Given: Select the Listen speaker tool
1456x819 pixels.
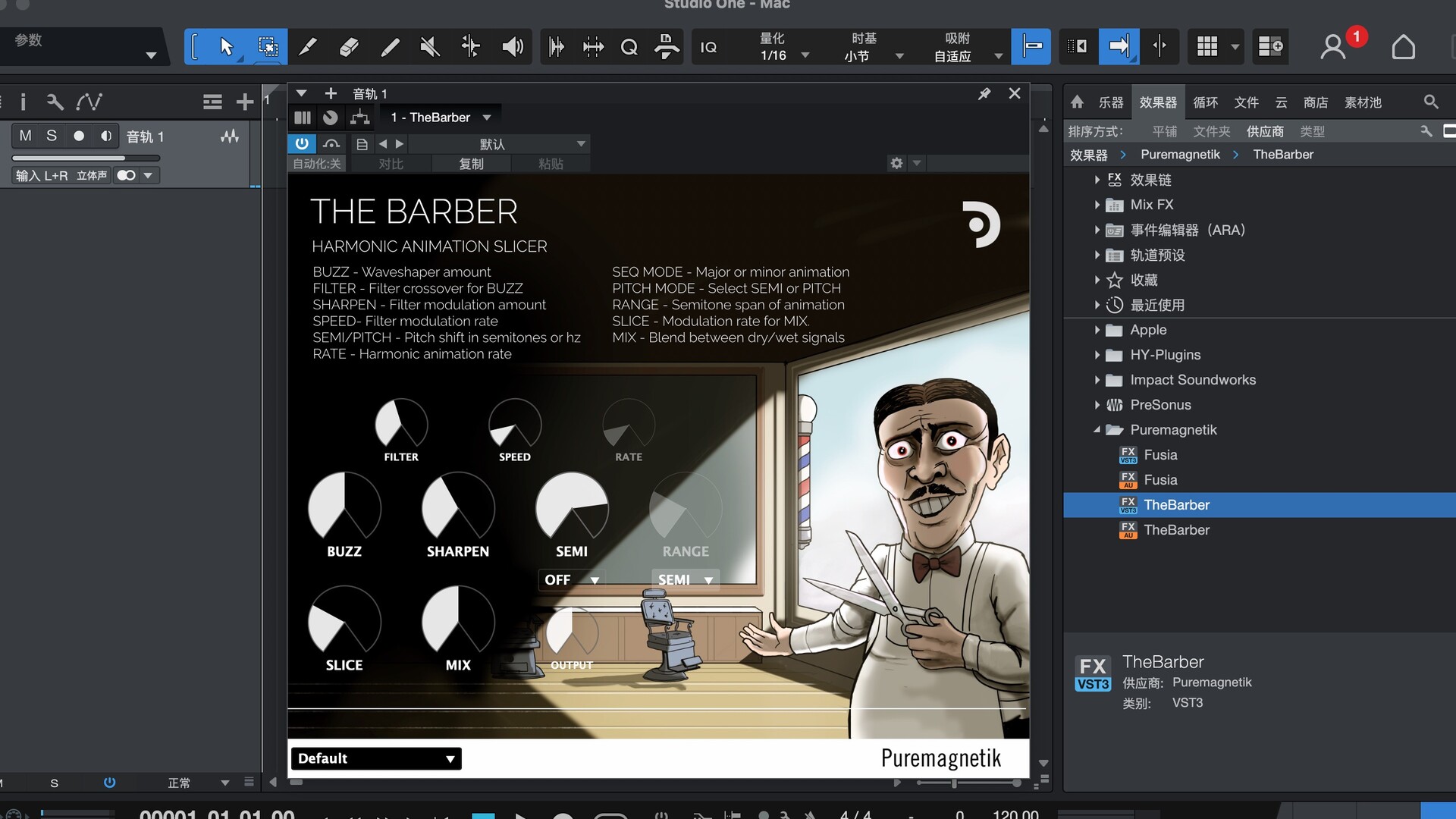Looking at the screenshot, I should 513,47.
